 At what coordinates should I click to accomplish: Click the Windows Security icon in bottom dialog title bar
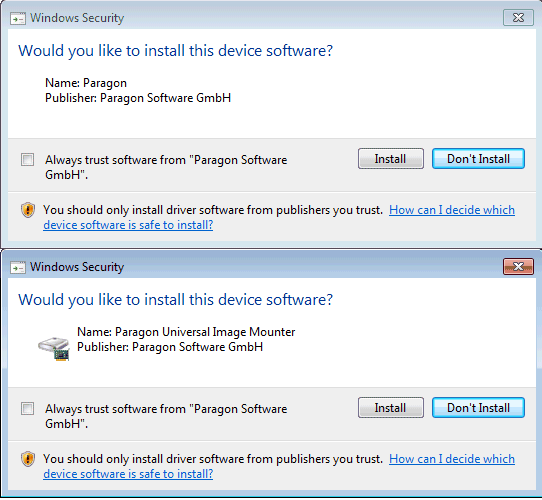coord(18,267)
